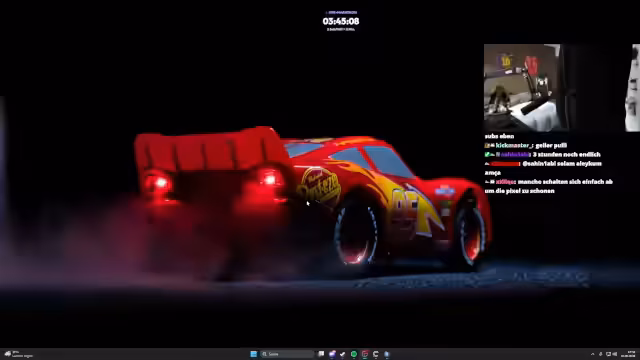
Task: Click the 'geiler pull!' chat message
Action: tap(551, 145)
